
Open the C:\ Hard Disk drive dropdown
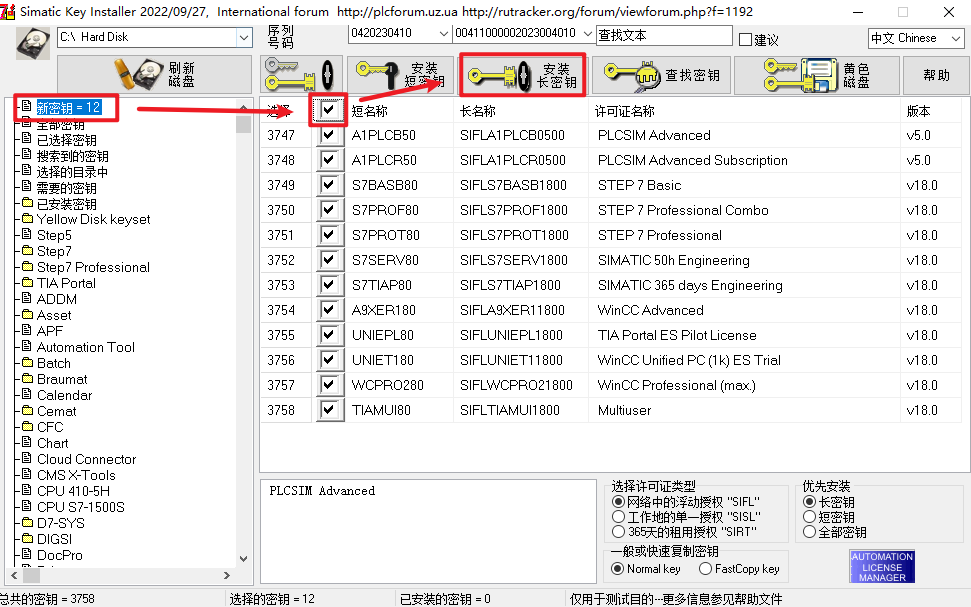pyautogui.click(x=244, y=37)
